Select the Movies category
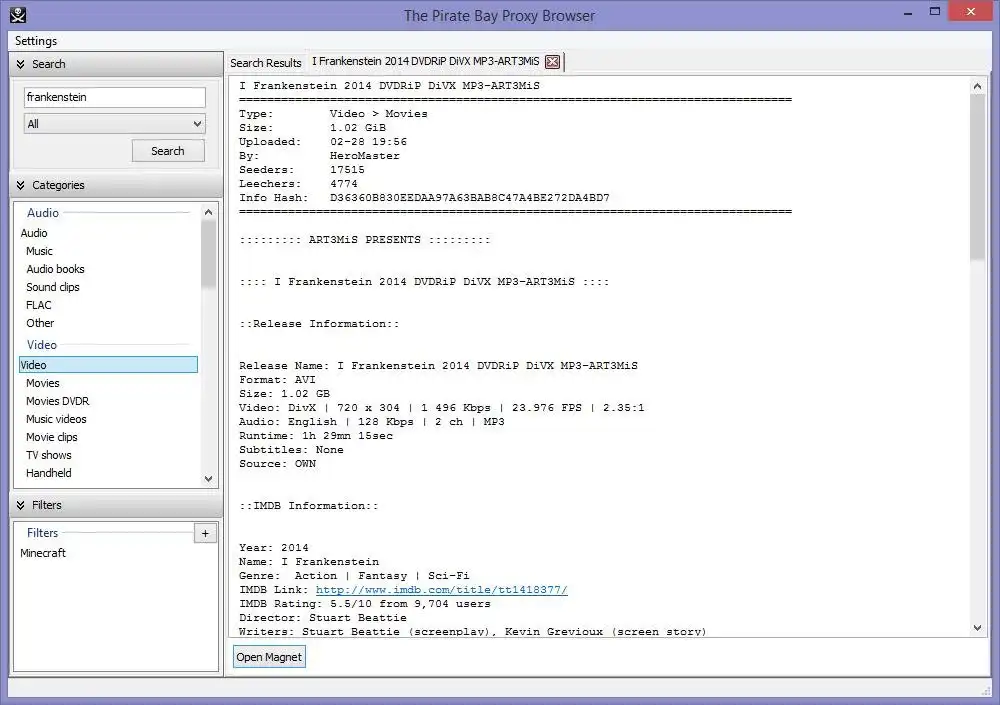Image resolution: width=1000 pixels, height=705 pixels. [43, 383]
